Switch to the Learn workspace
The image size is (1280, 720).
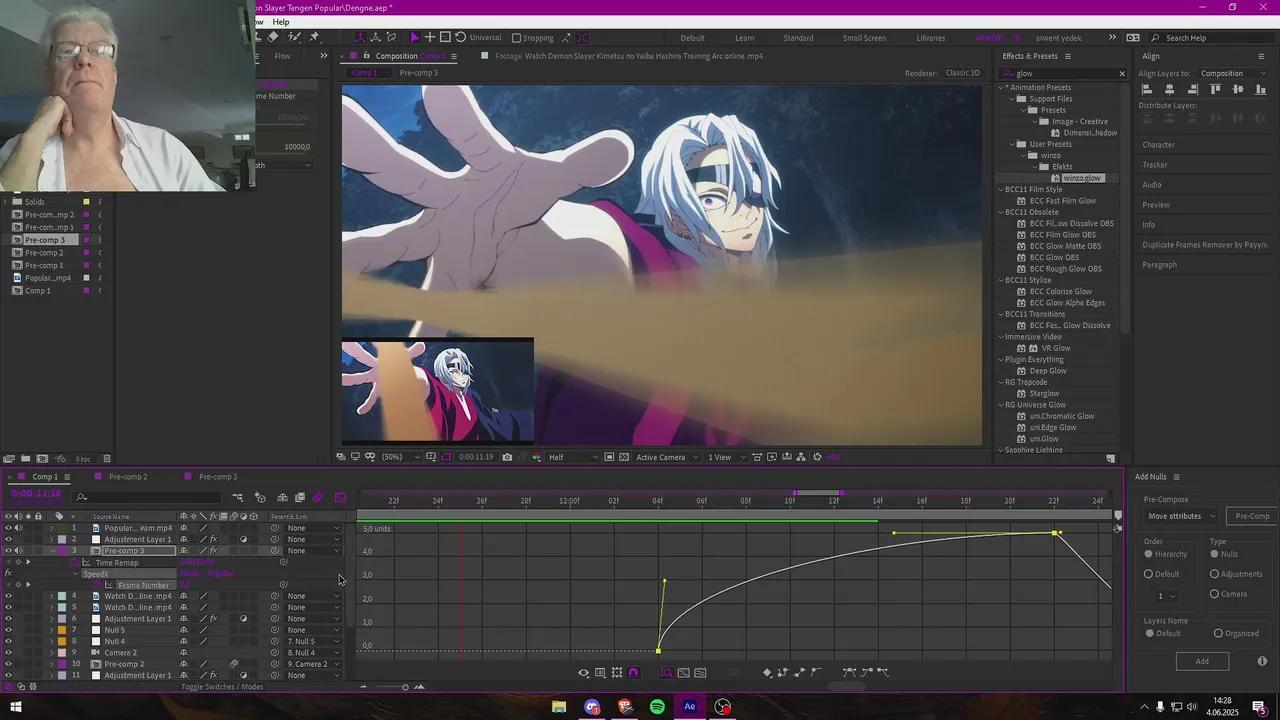(745, 38)
